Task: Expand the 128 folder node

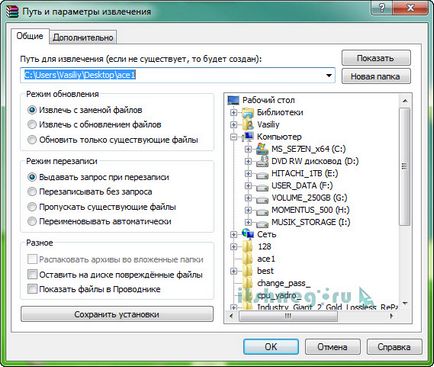Action: coord(233,247)
